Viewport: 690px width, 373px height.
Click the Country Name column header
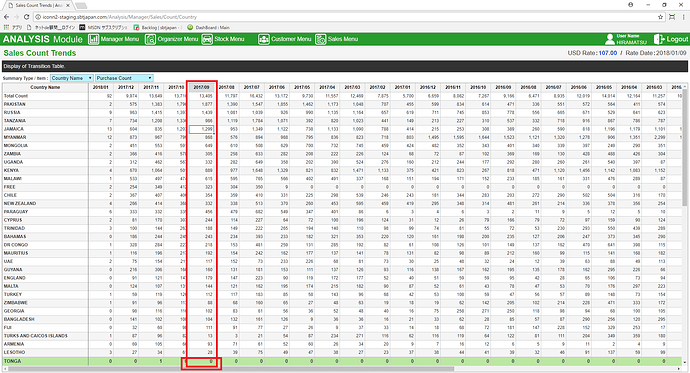pos(45,87)
